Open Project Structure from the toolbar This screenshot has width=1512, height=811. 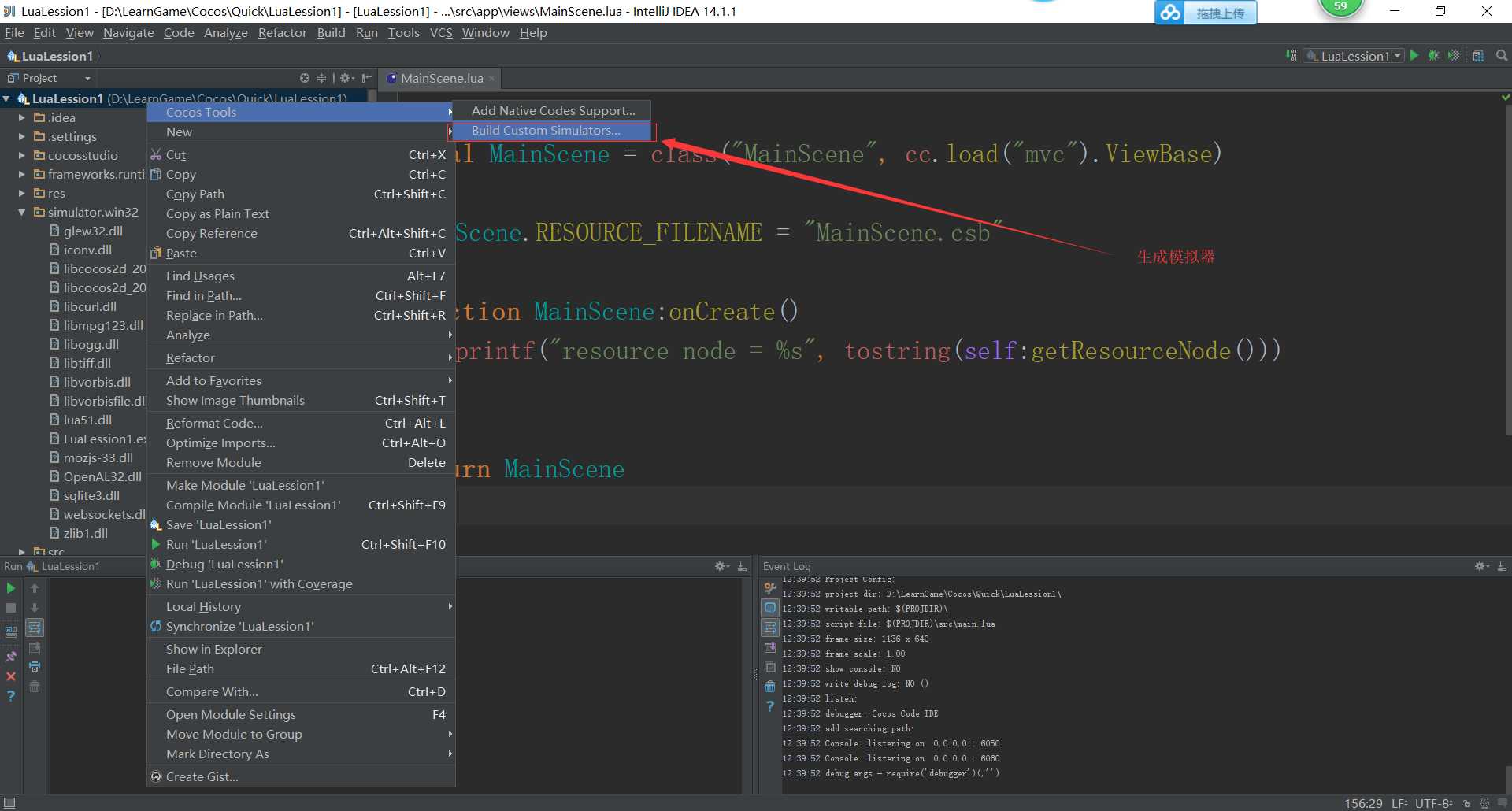(x=1478, y=55)
